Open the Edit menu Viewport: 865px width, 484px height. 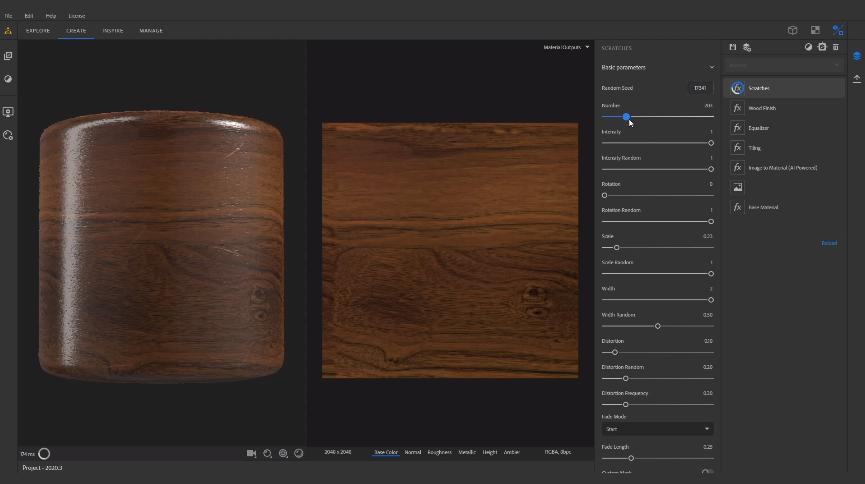(x=28, y=16)
